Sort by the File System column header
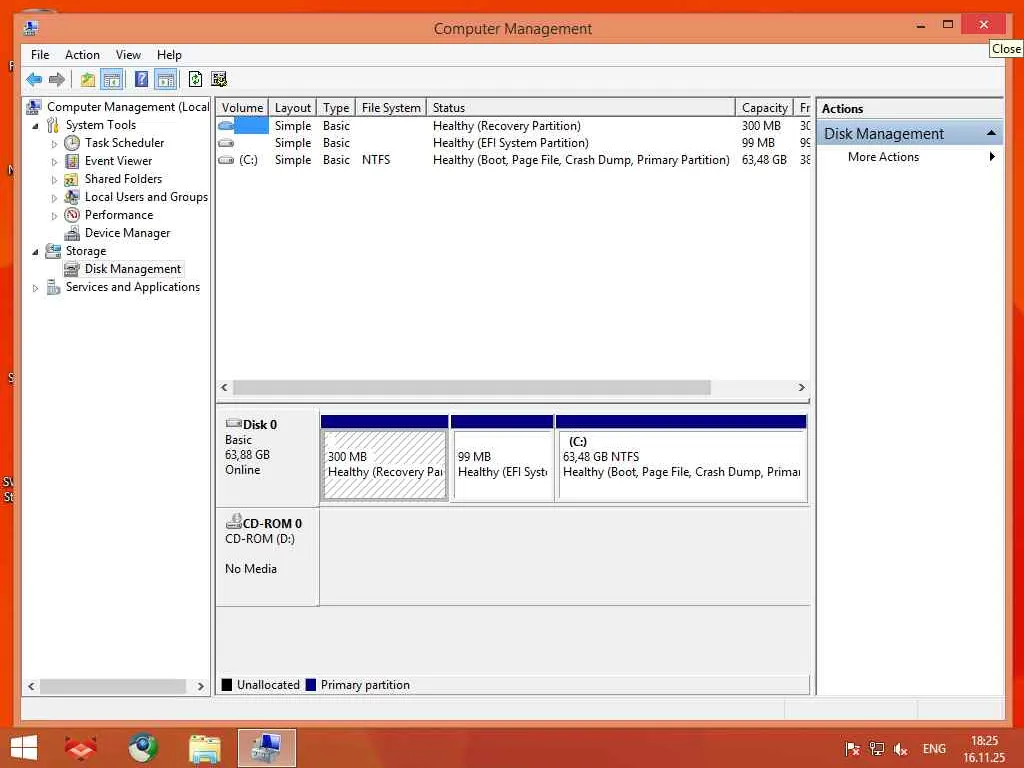Image resolution: width=1024 pixels, height=768 pixels. [391, 108]
